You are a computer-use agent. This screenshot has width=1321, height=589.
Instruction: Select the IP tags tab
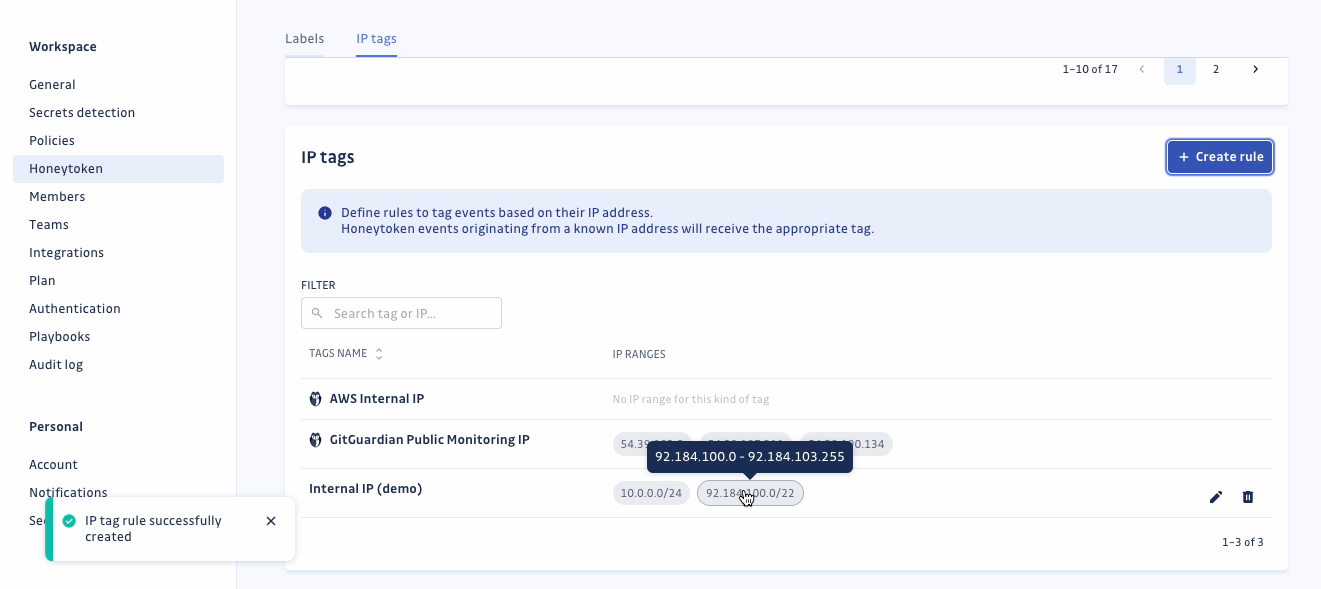[x=376, y=38]
